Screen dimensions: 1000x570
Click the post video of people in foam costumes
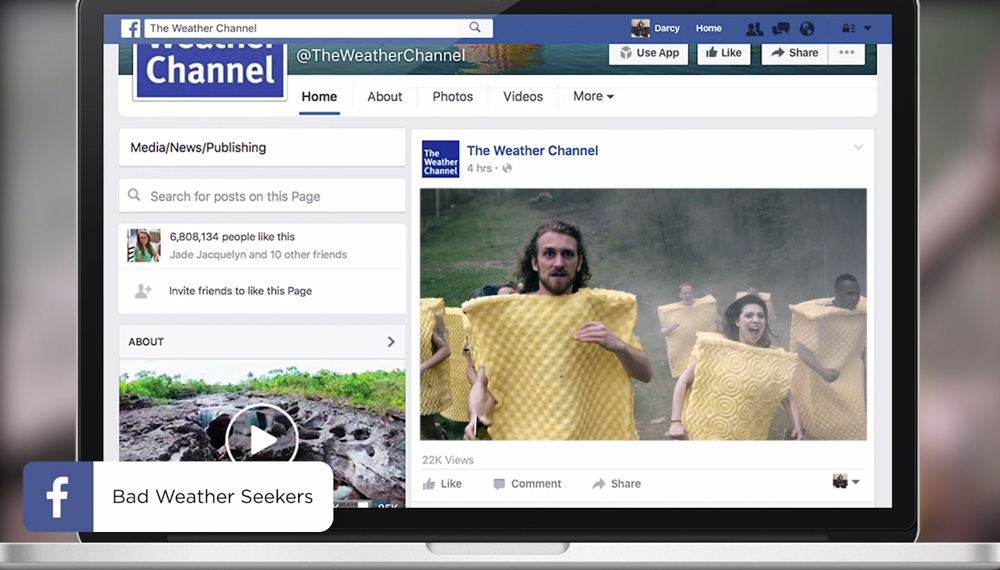[x=643, y=314]
